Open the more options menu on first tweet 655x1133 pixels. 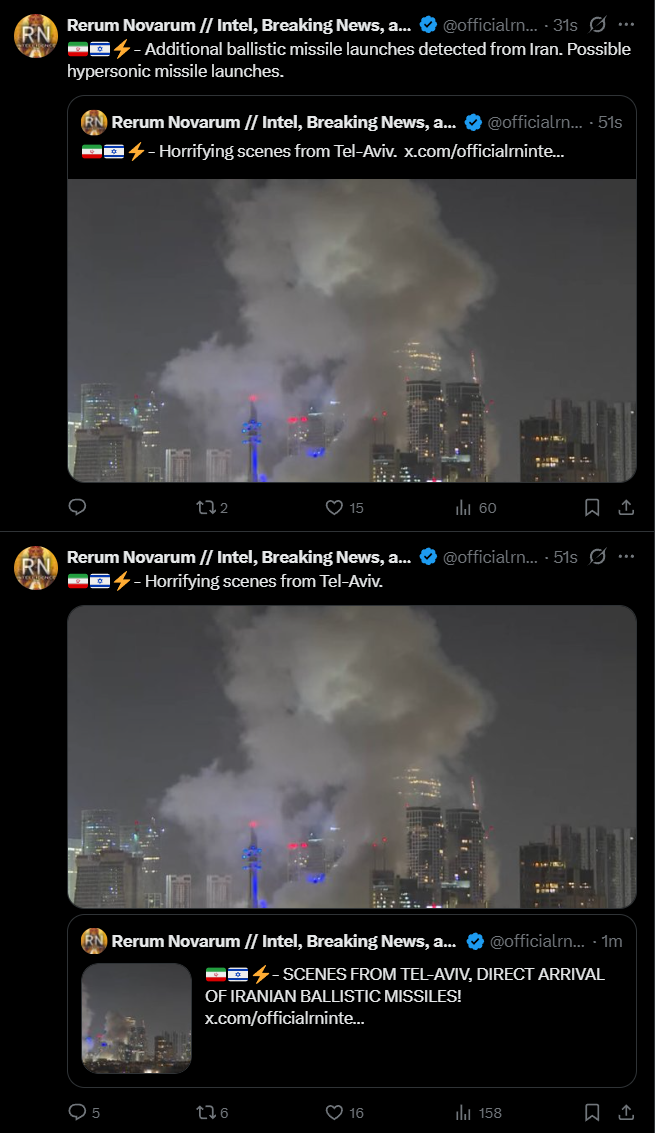point(627,25)
